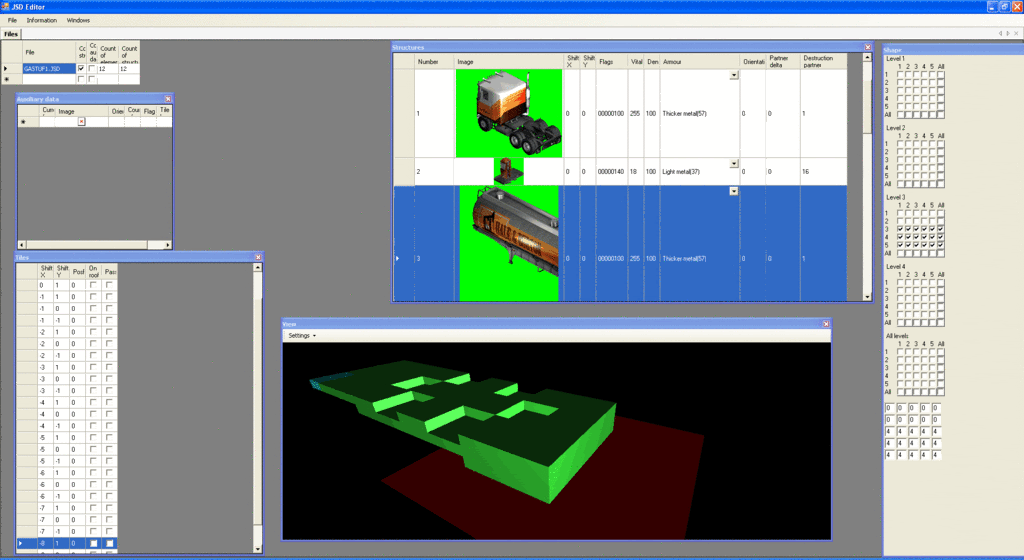Image resolution: width=1024 pixels, height=560 pixels.
Task: Select the GASTUF1.JSD file cell
Action: [48, 69]
